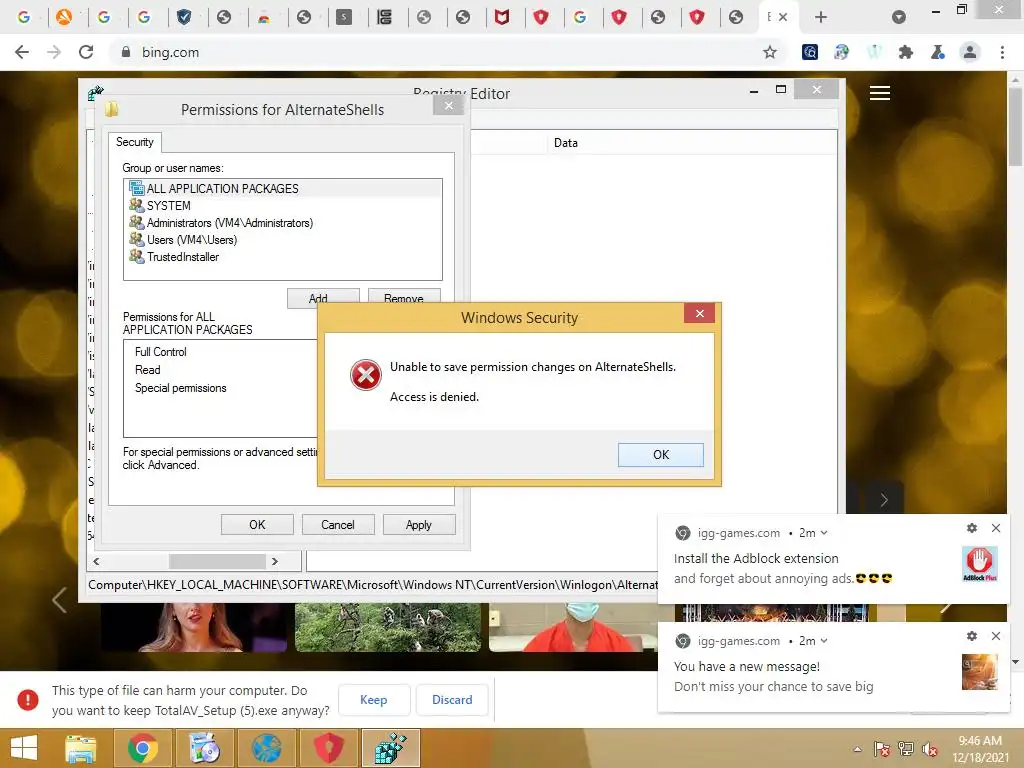Switch to the rainbow favicon tab
1024x768 pixels.
pos(264,17)
